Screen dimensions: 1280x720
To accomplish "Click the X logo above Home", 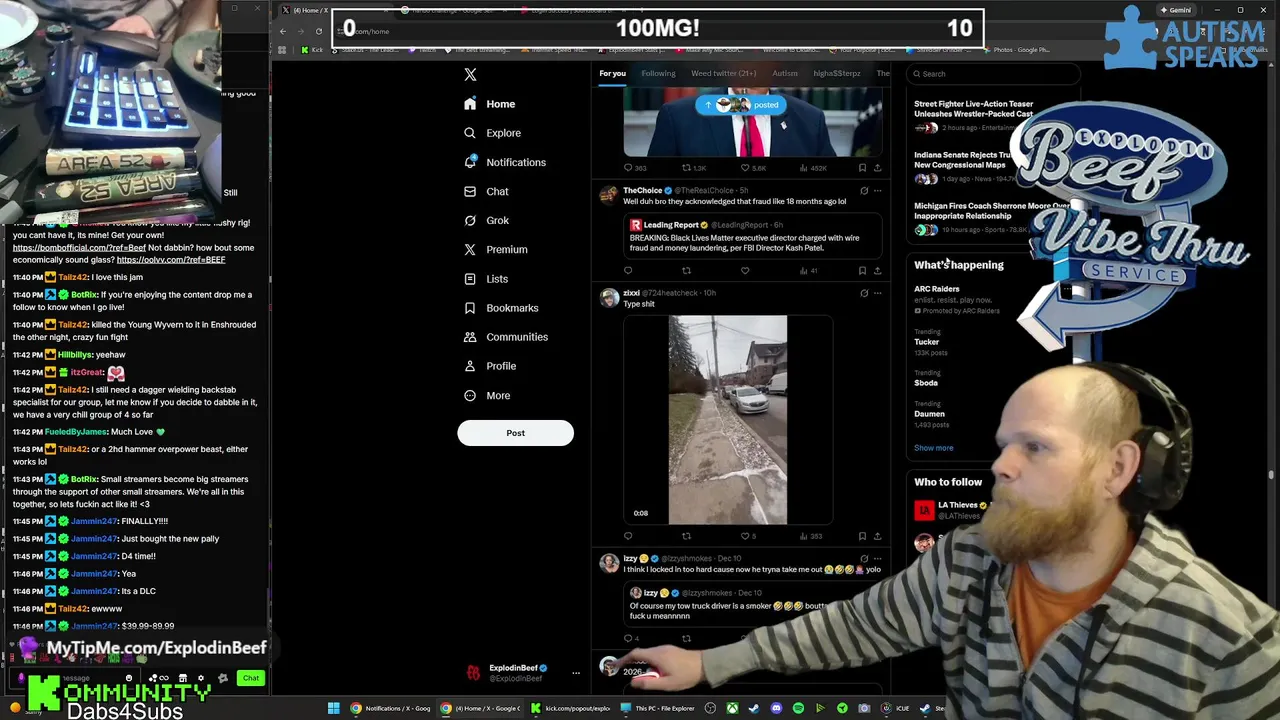I will pos(470,74).
